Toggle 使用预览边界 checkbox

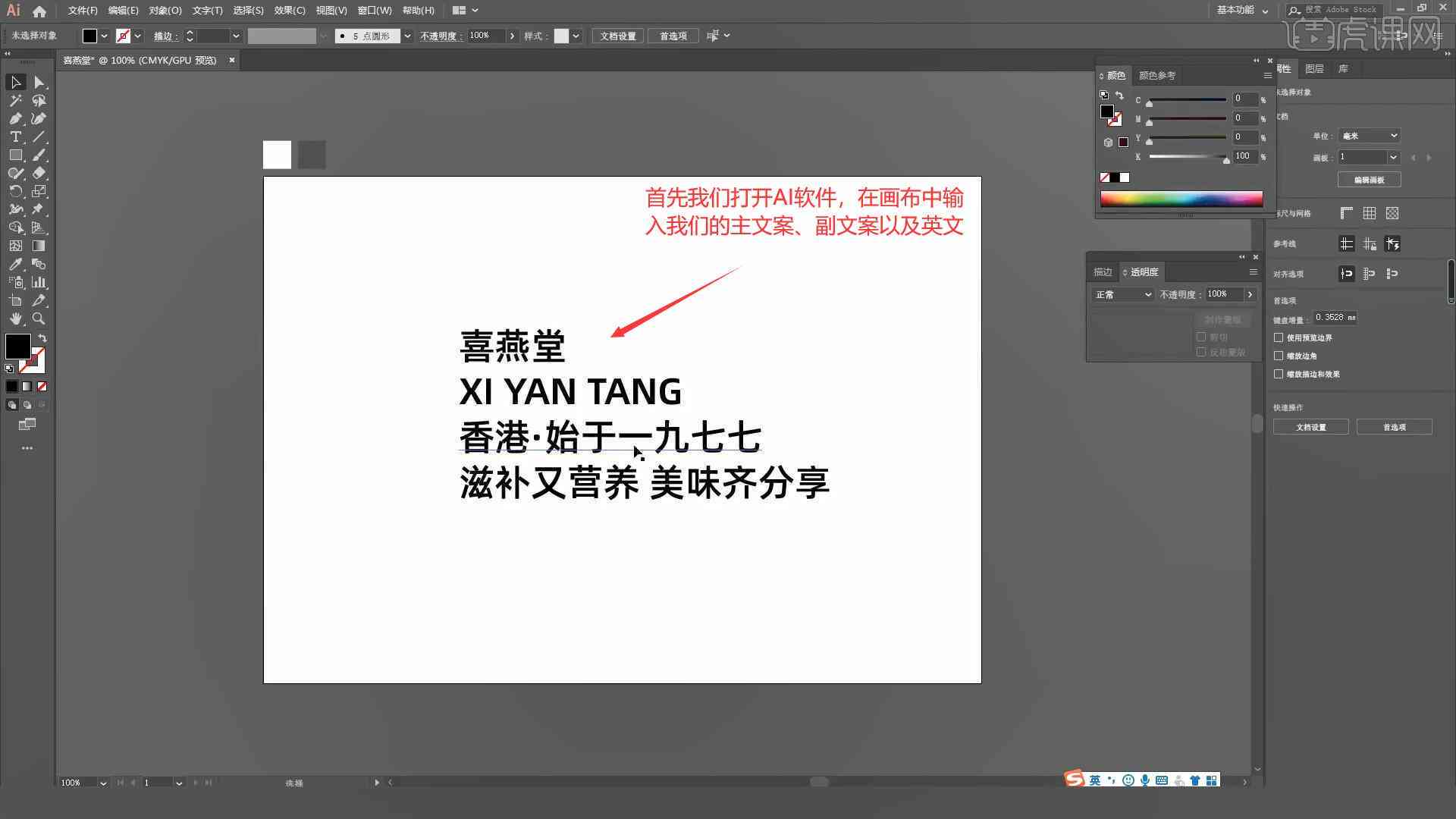pyautogui.click(x=1279, y=337)
